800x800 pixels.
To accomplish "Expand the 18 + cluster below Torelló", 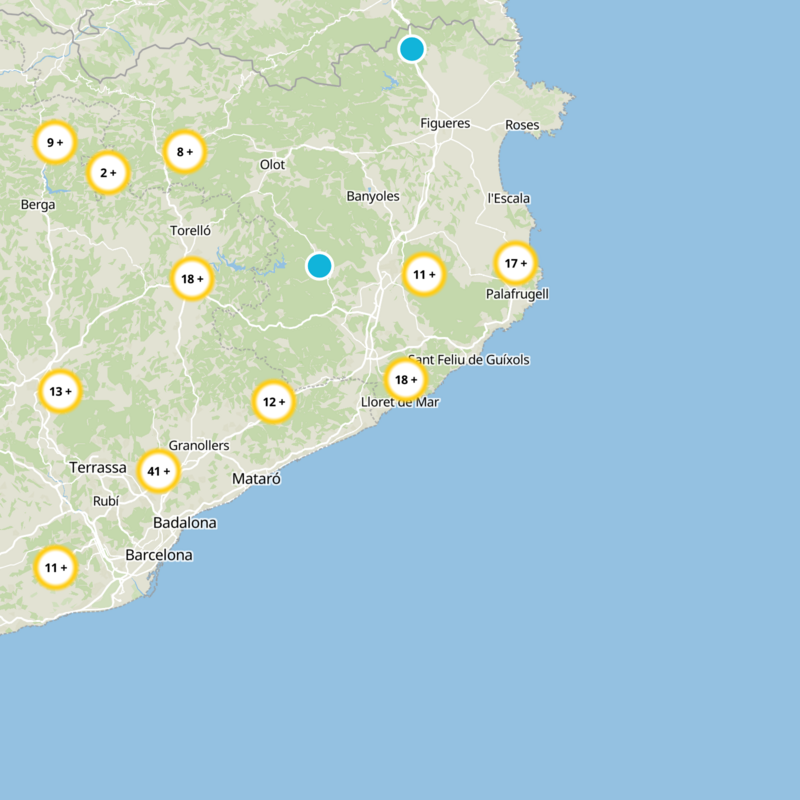I will (x=192, y=279).
